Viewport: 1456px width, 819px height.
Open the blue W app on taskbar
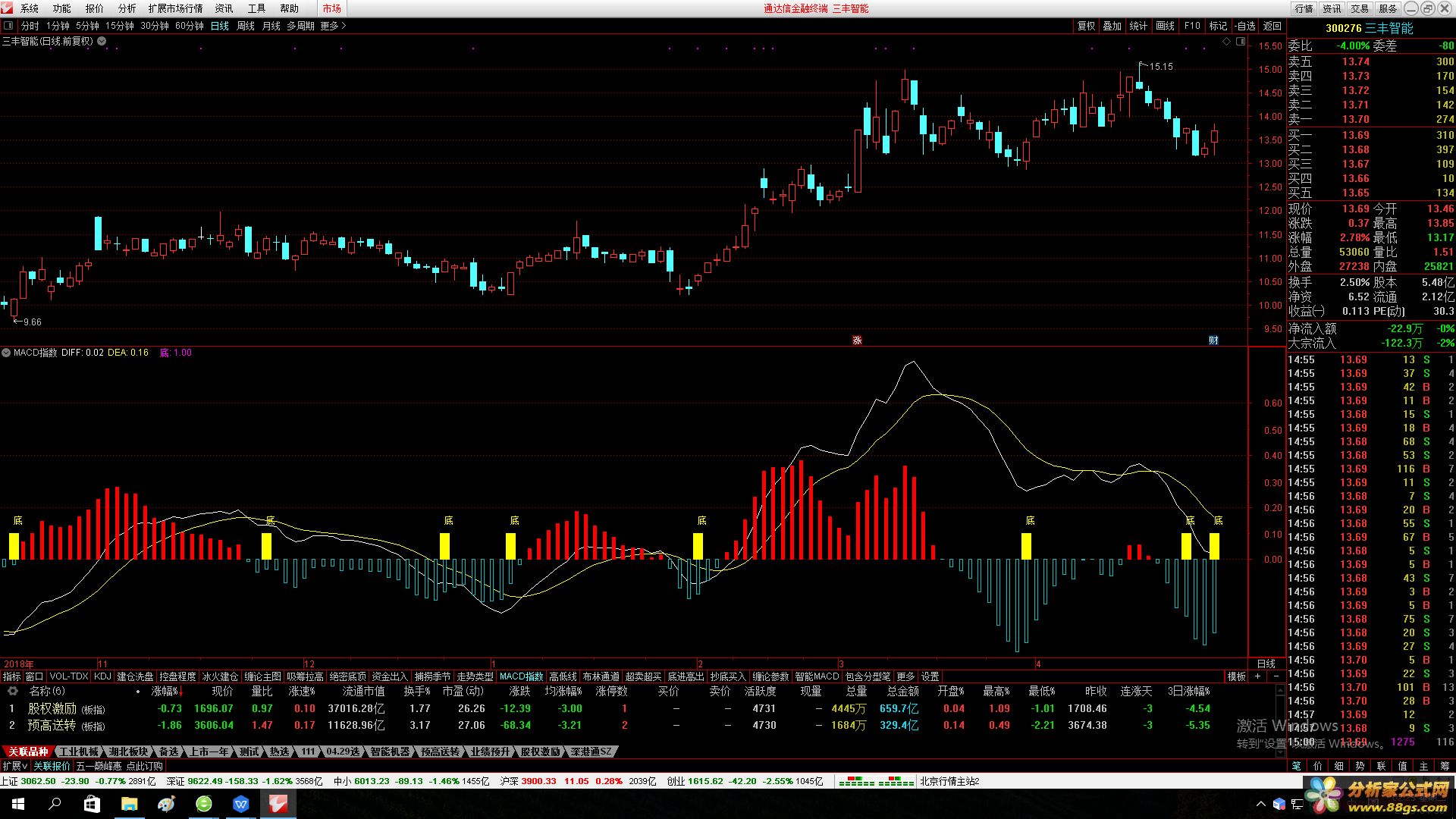(x=241, y=804)
